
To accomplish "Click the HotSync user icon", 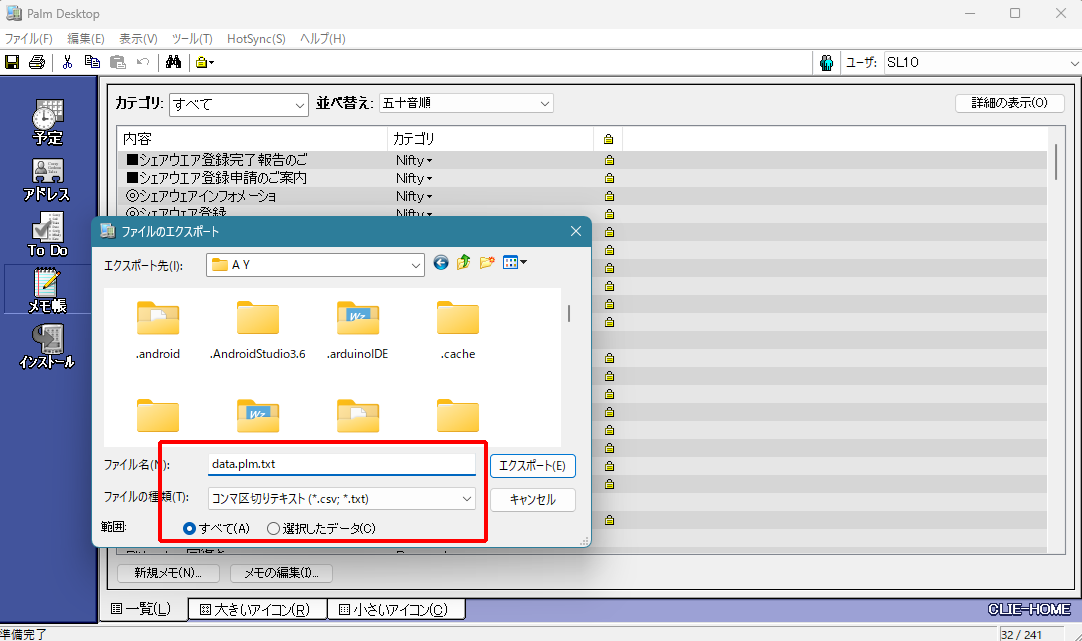I will pyautogui.click(x=826, y=63).
